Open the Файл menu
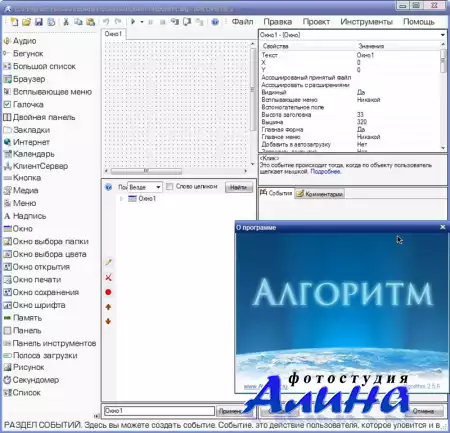Screen dimensions: 450x433 (242, 22)
